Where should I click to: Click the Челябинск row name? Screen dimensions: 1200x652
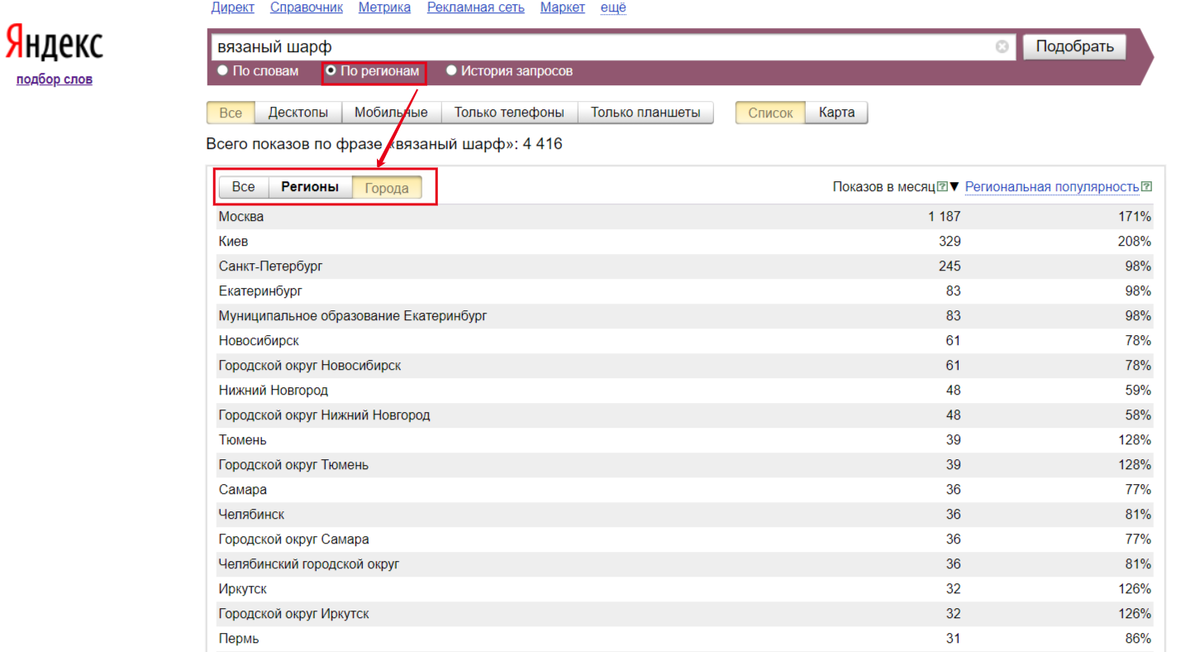point(251,515)
